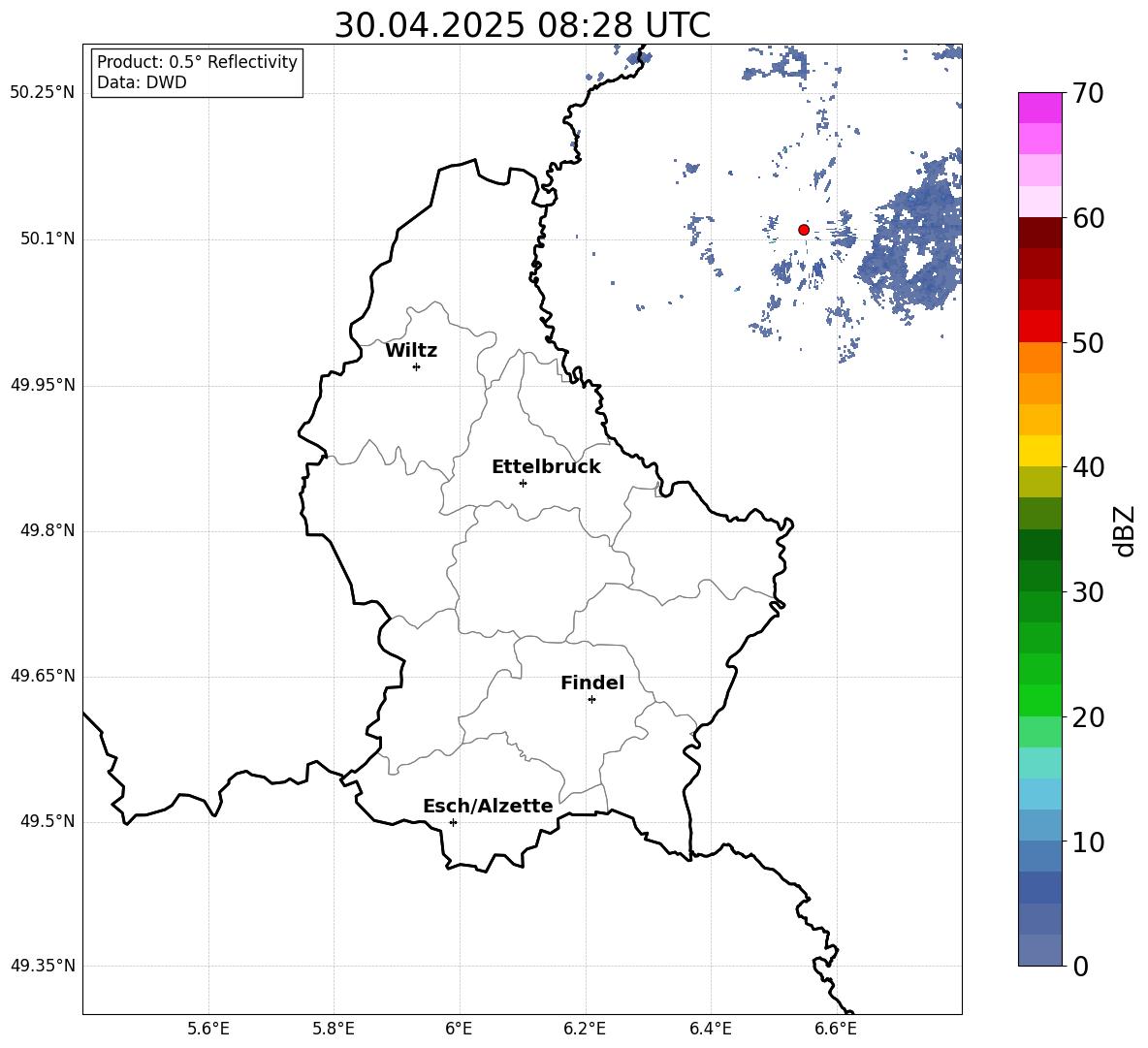This screenshot has width=1148, height=1048.
Task: Click the 49.5°N latitude label
Action: pyautogui.click(x=48, y=821)
